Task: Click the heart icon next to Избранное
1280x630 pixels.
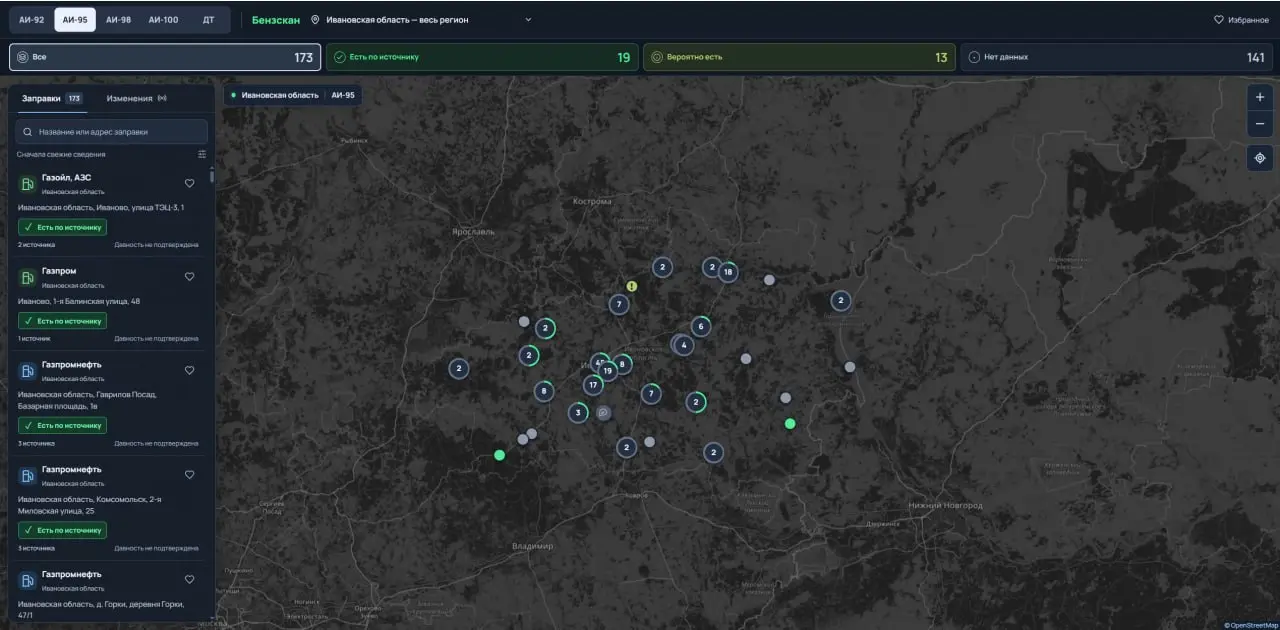Action: point(1219,20)
